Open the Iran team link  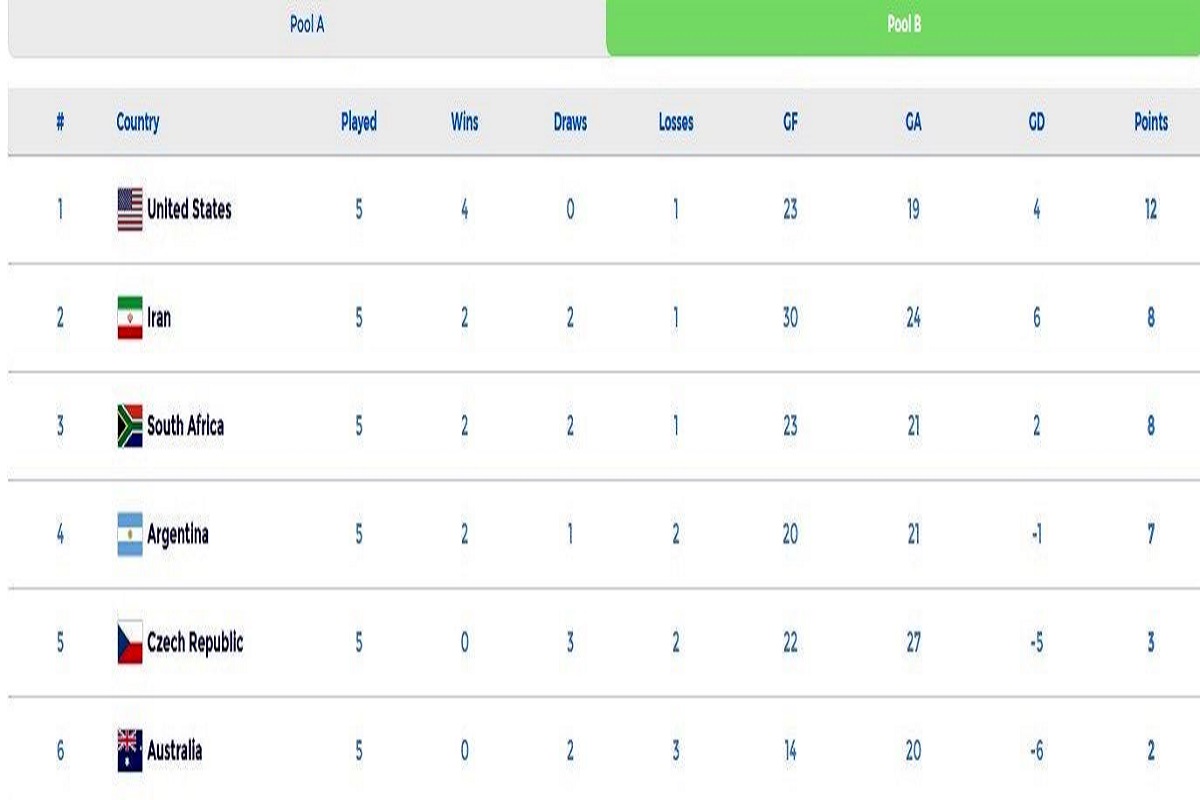(159, 317)
